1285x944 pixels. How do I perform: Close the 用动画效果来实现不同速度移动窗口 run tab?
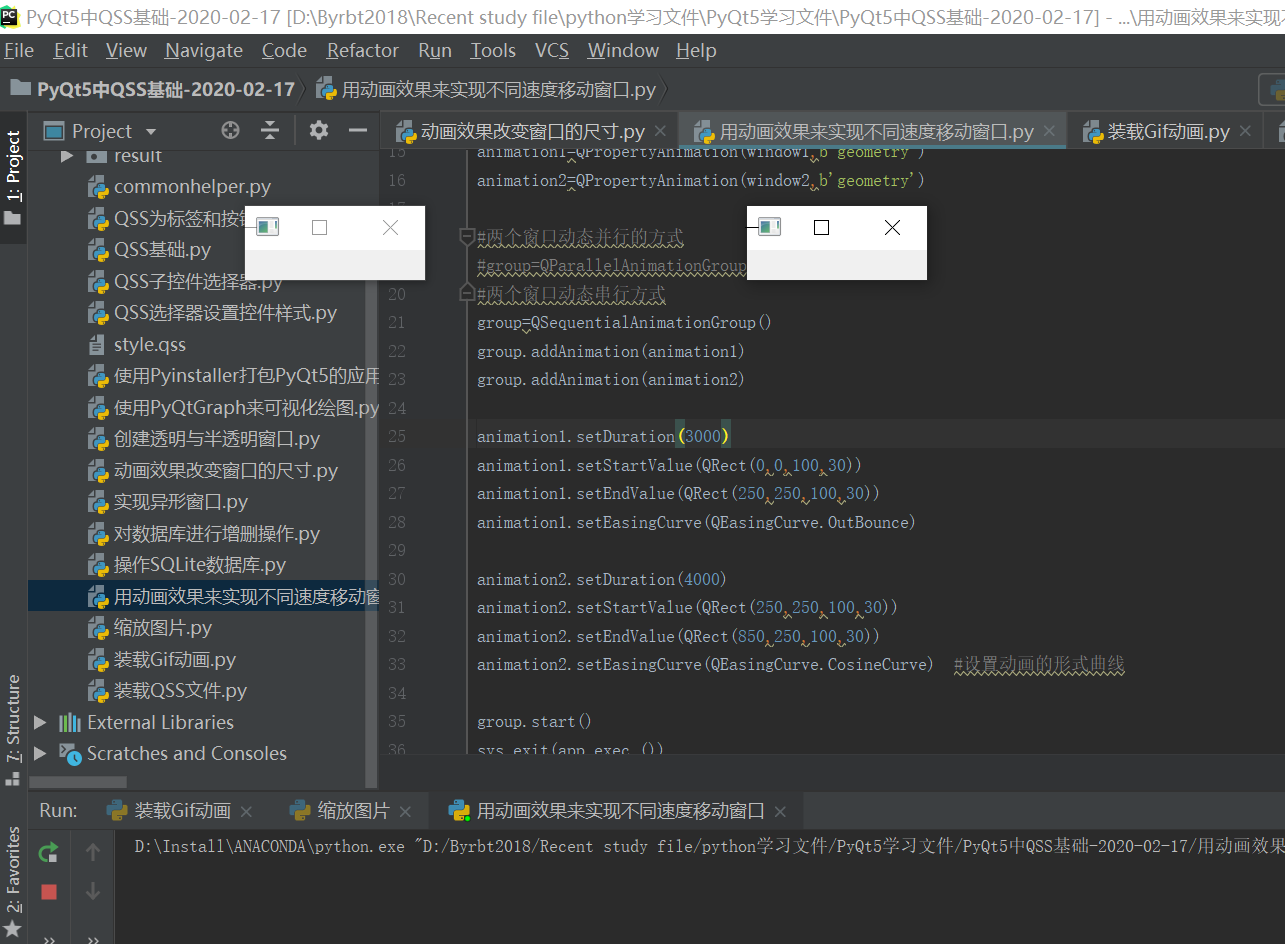[x=781, y=811]
